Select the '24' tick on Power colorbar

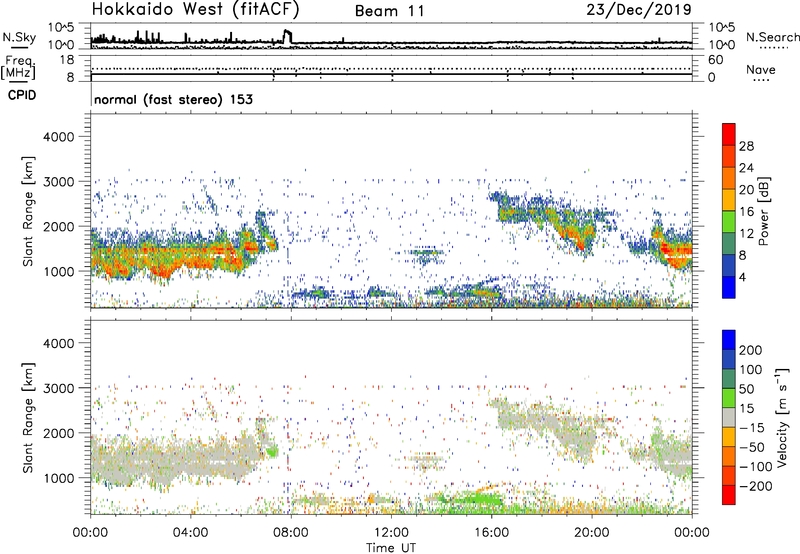pyautogui.click(x=746, y=168)
